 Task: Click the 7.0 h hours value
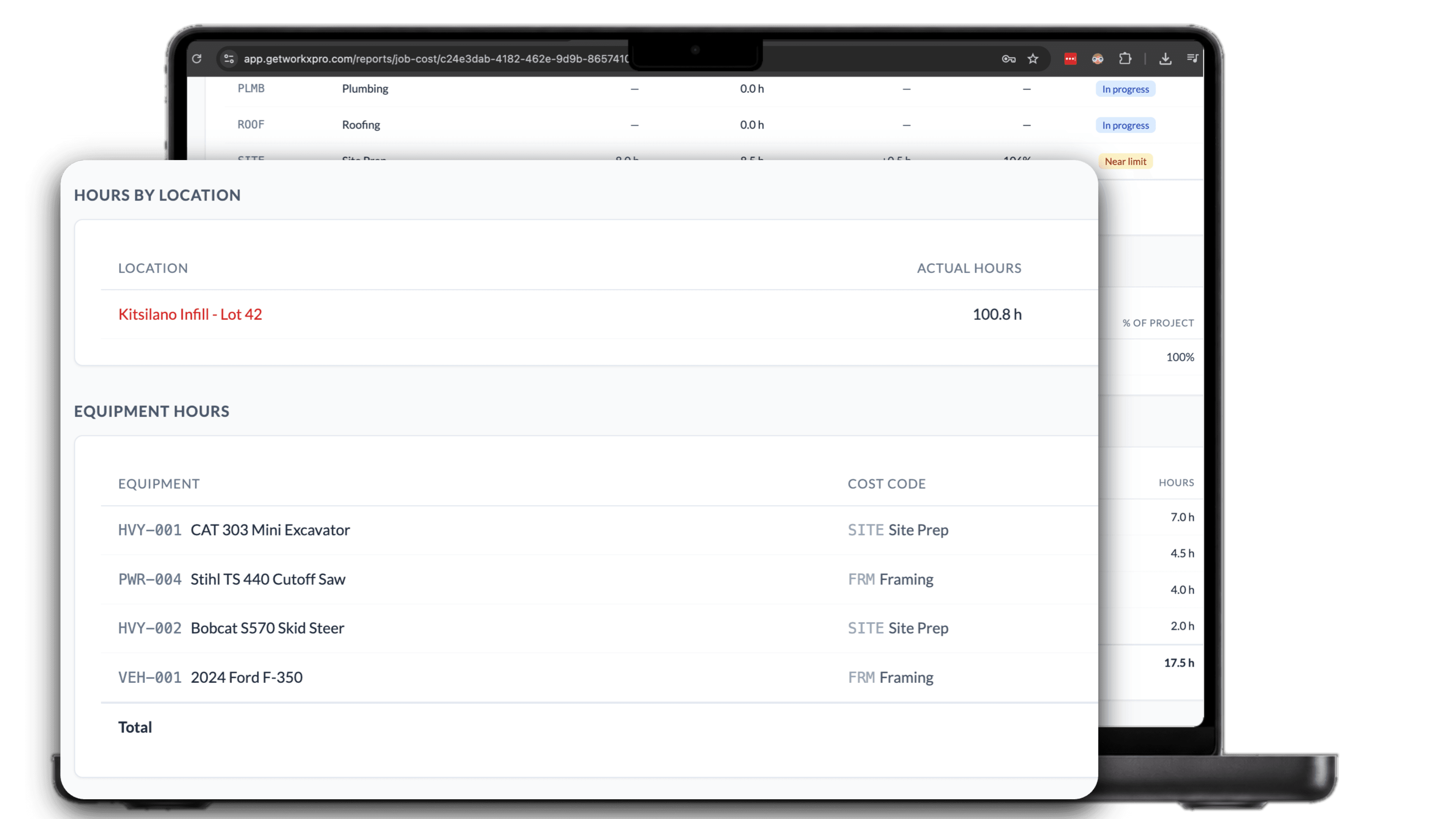[x=1182, y=517]
